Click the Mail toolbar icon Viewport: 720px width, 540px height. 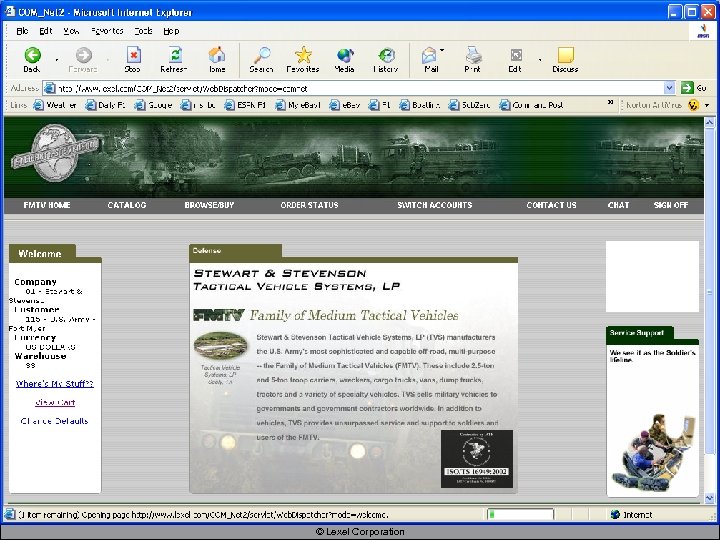click(x=429, y=56)
